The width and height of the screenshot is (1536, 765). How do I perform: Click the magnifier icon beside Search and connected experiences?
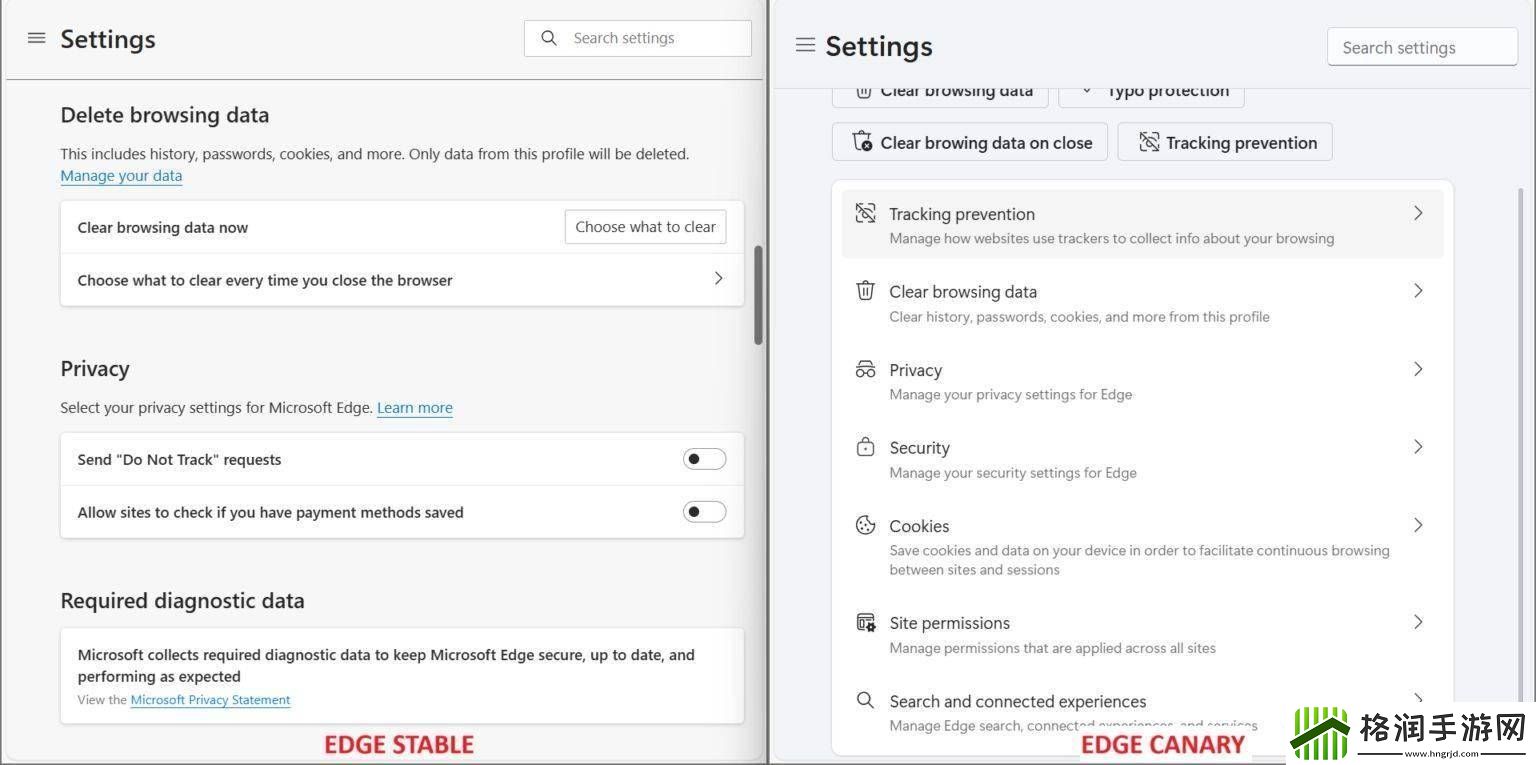[865, 700]
